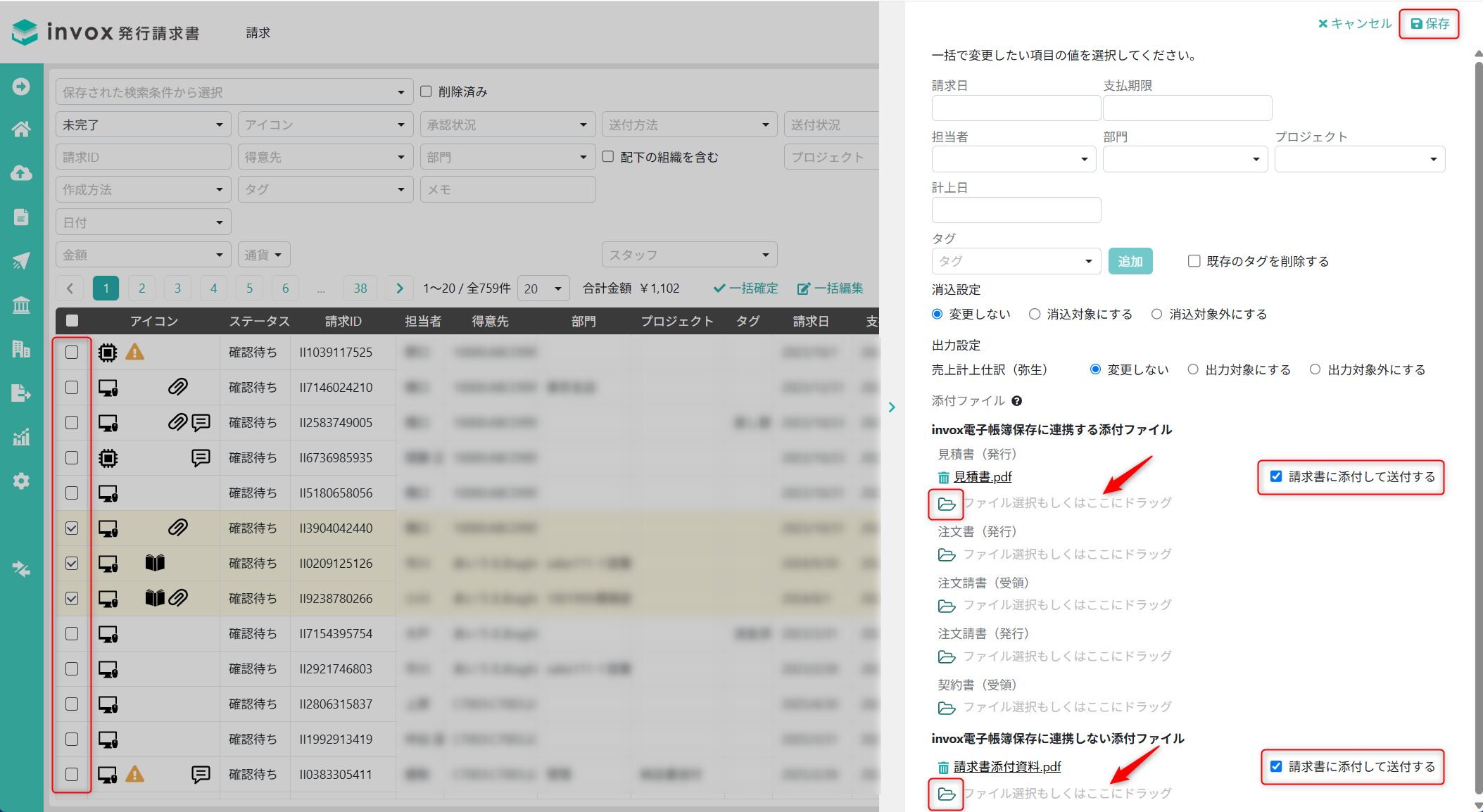Image resolution: width=1483 pixels, height=812 pixels.
Task: Click the home icon in sidebar
Action: coord(21,129)
